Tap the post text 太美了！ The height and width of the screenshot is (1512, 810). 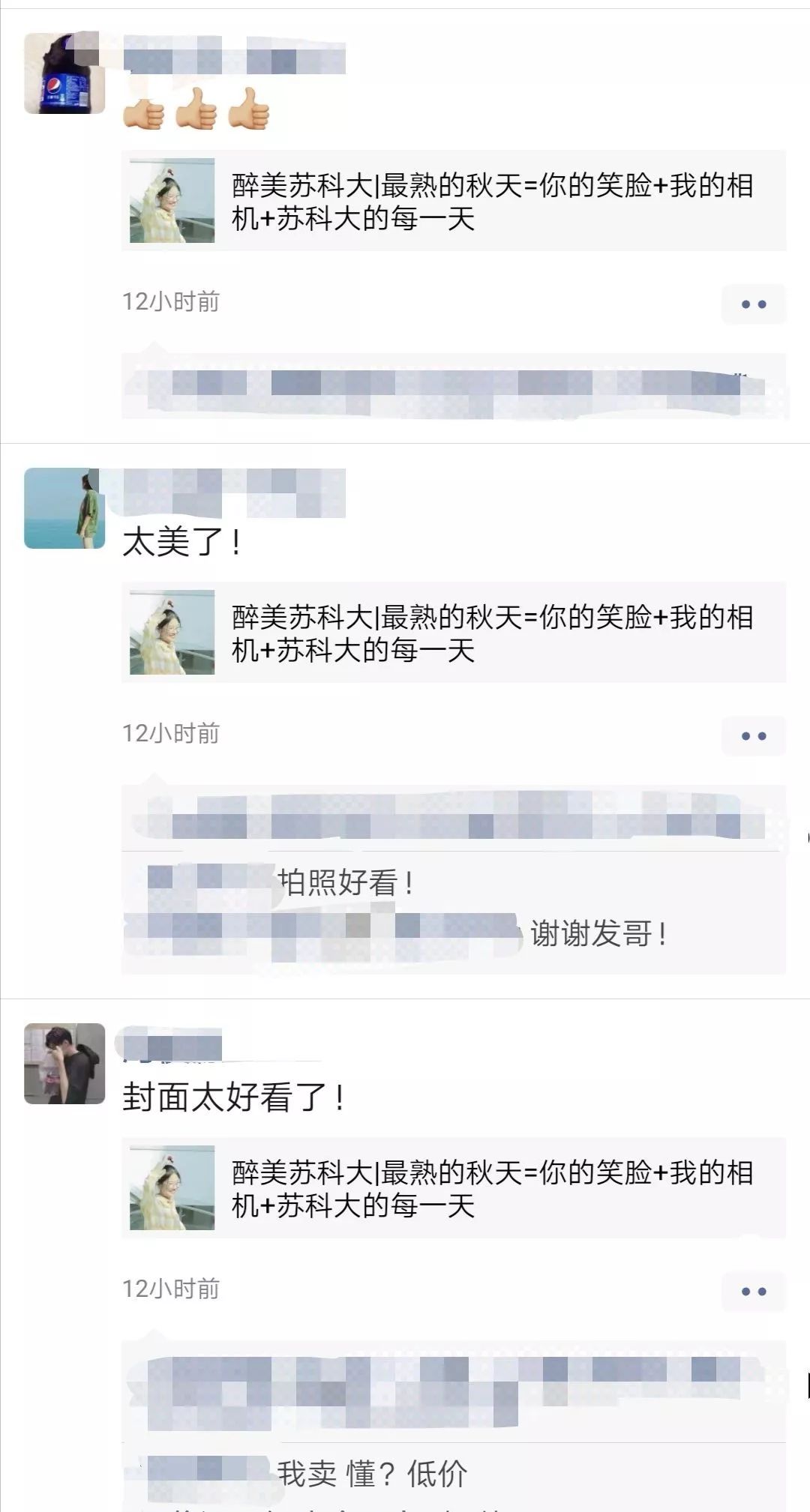[x=182, y=541]
